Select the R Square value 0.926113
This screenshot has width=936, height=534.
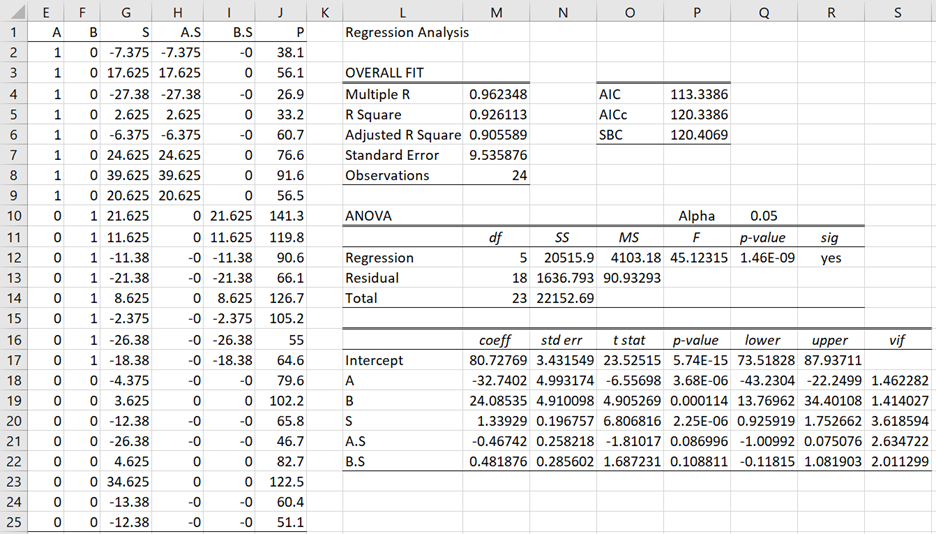(x=498, y=115)
